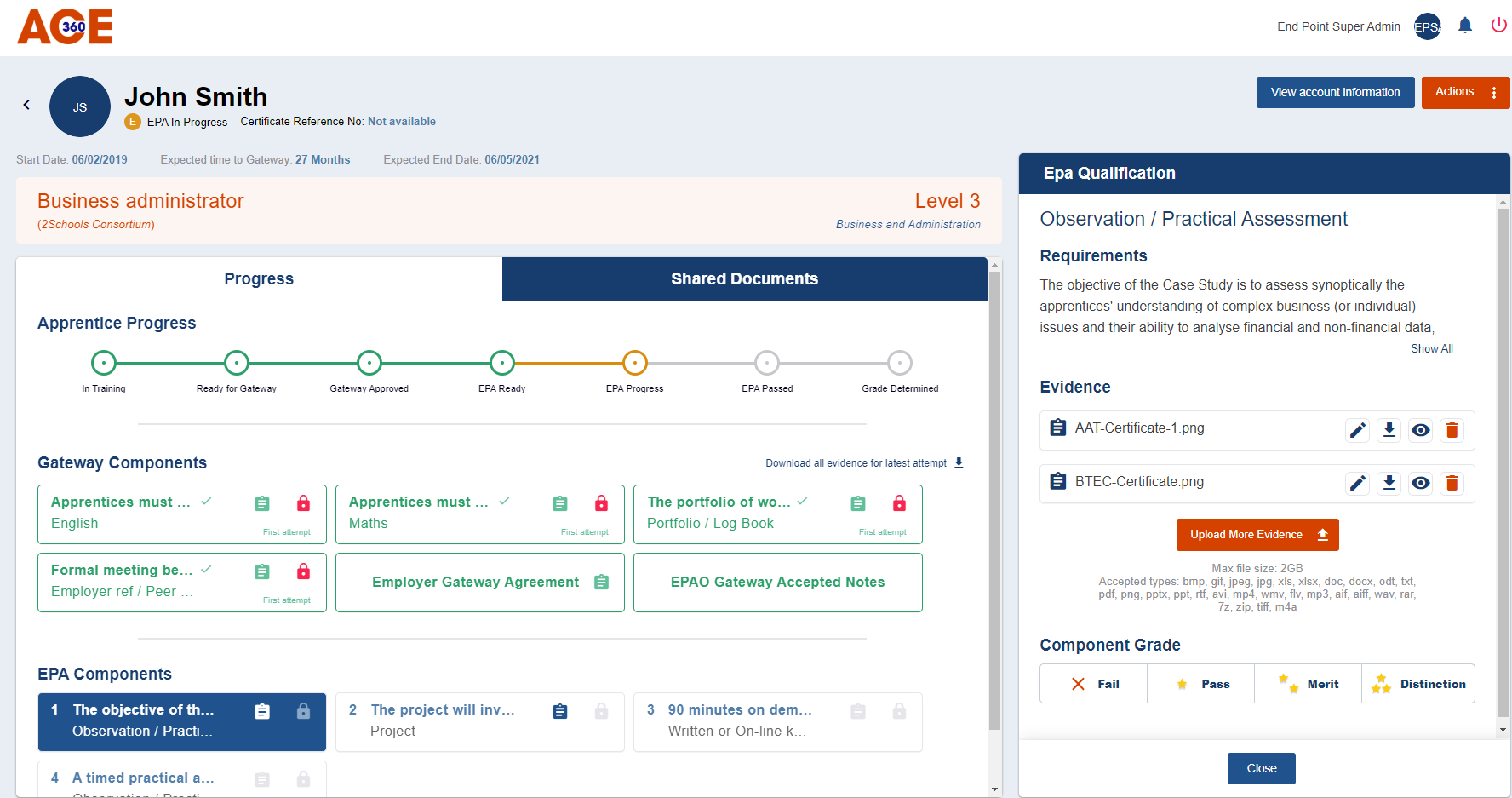Screen dimensions: 1512x798
Task: Download the BTEC-Certificate.png file
Action: 1389,484
